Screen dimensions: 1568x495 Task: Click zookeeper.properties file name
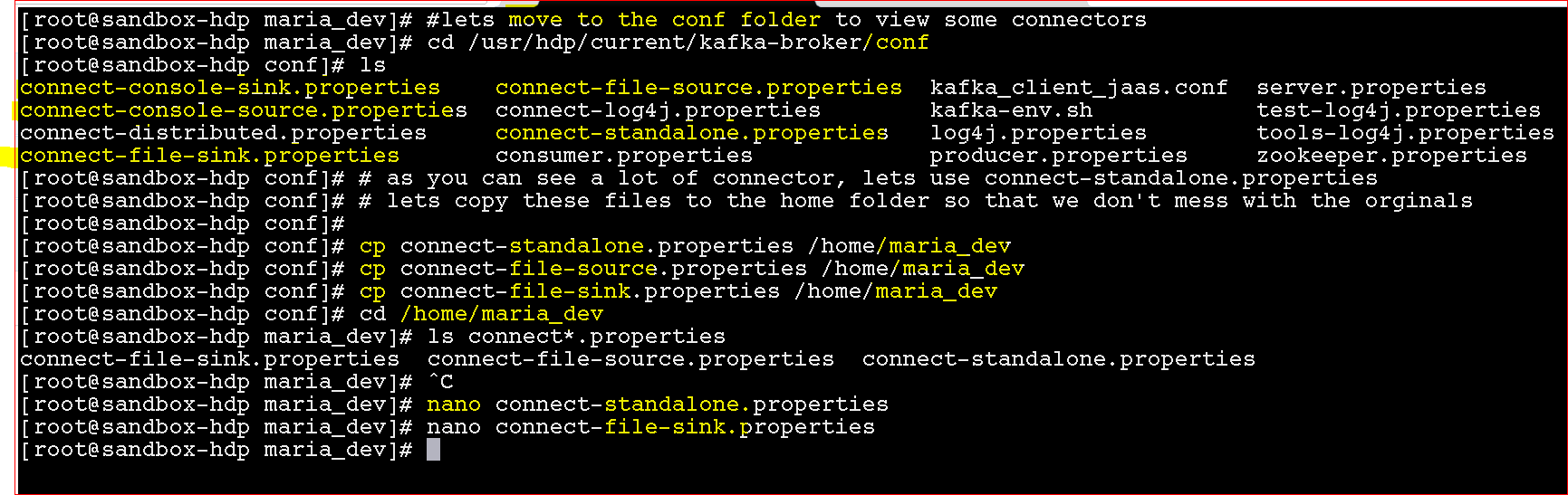1391,156
